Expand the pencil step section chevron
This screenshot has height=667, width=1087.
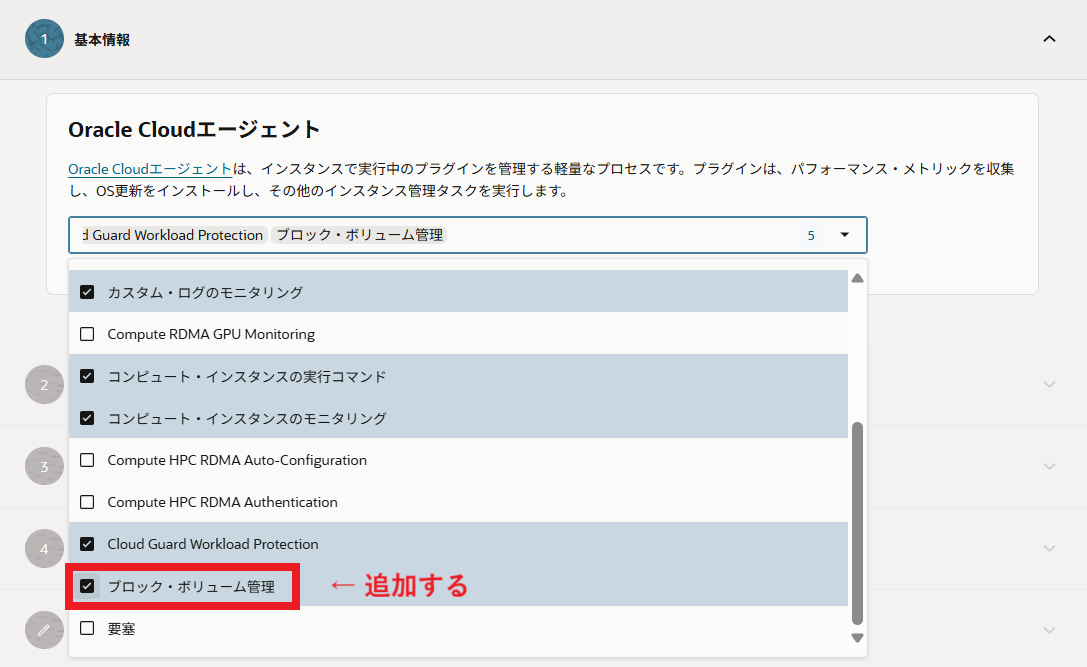pos(1049,630)
